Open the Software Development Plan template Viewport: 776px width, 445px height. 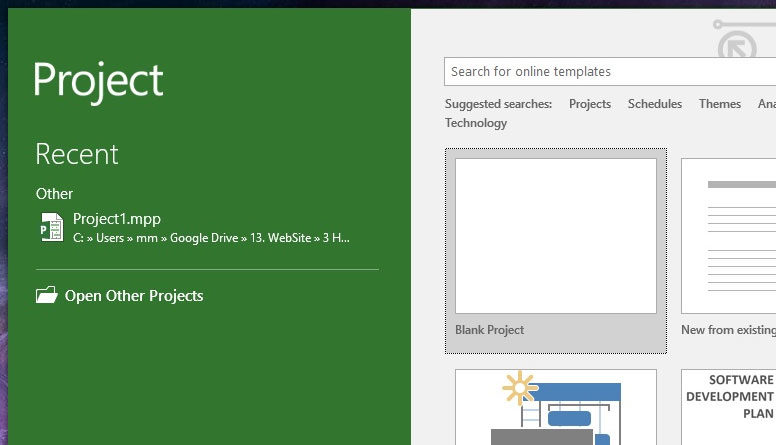728,407
